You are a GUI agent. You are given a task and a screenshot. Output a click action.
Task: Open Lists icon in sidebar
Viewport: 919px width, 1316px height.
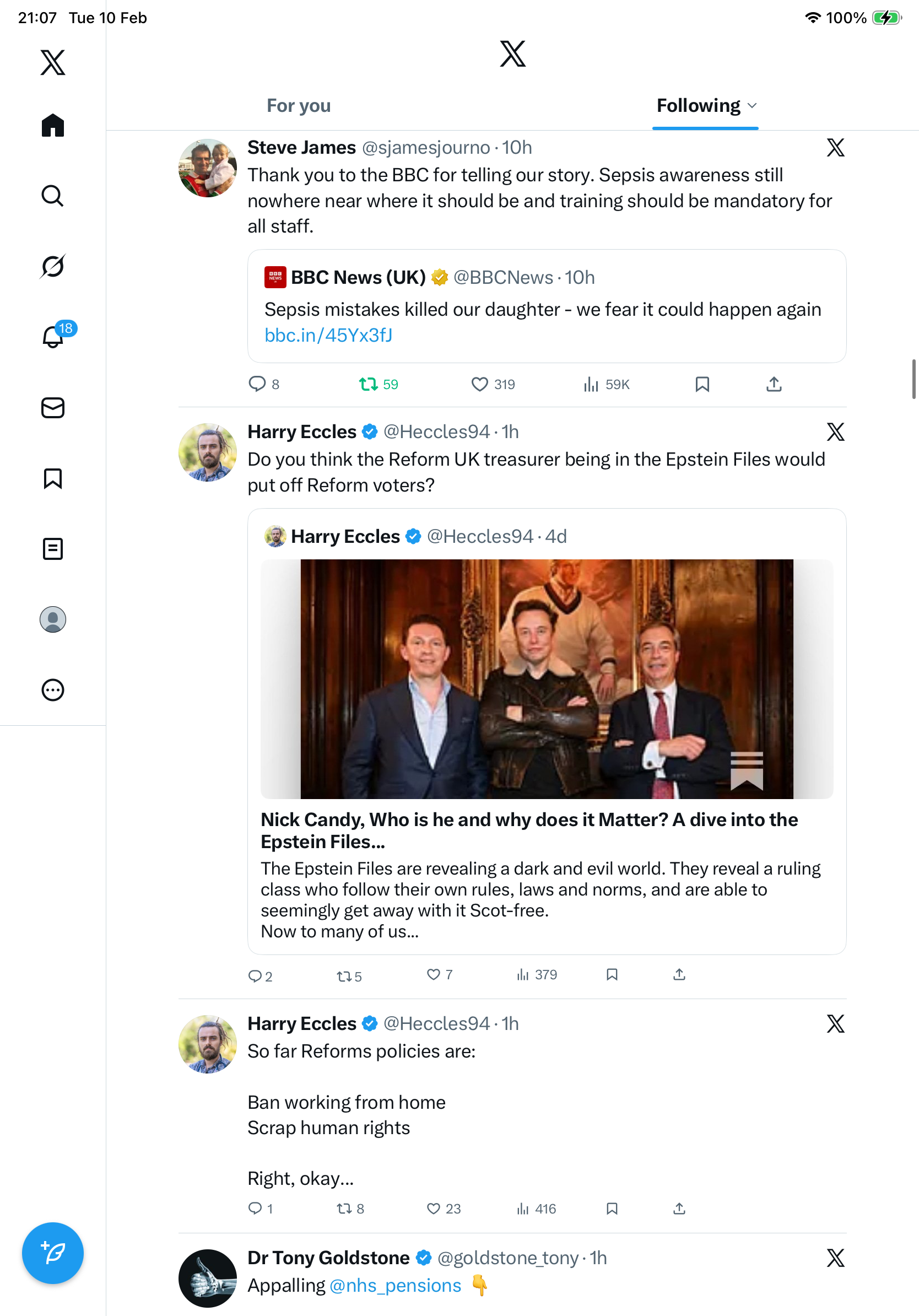click(x=53, y=549)
